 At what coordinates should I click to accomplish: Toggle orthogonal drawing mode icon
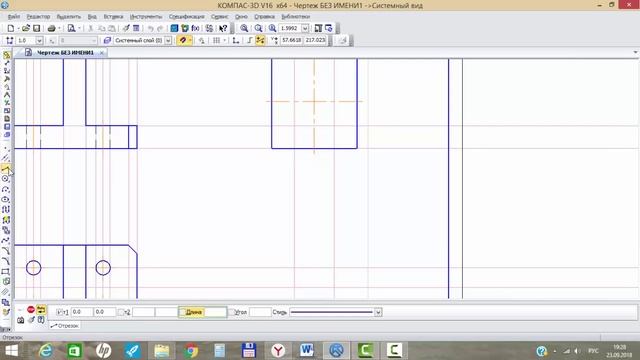(249, 40)
